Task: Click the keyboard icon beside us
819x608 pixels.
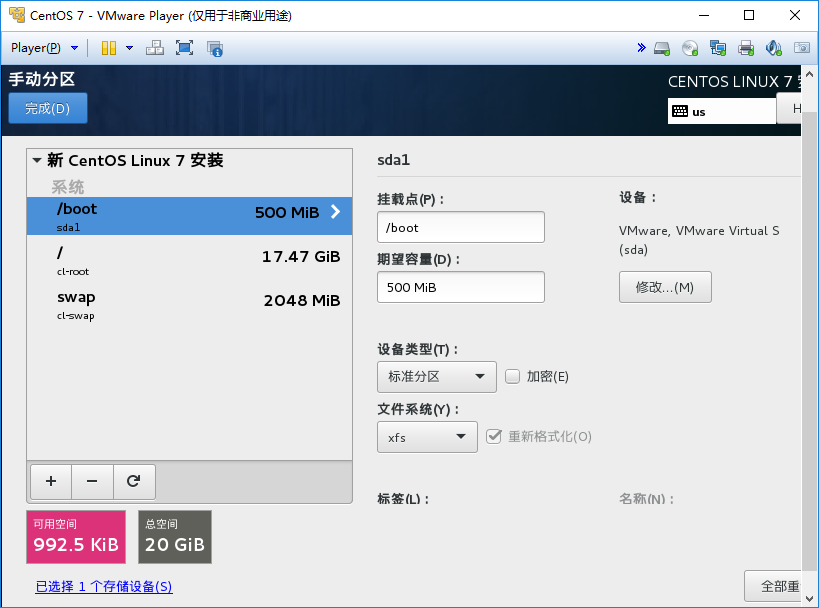Action: tap(680, 111)
